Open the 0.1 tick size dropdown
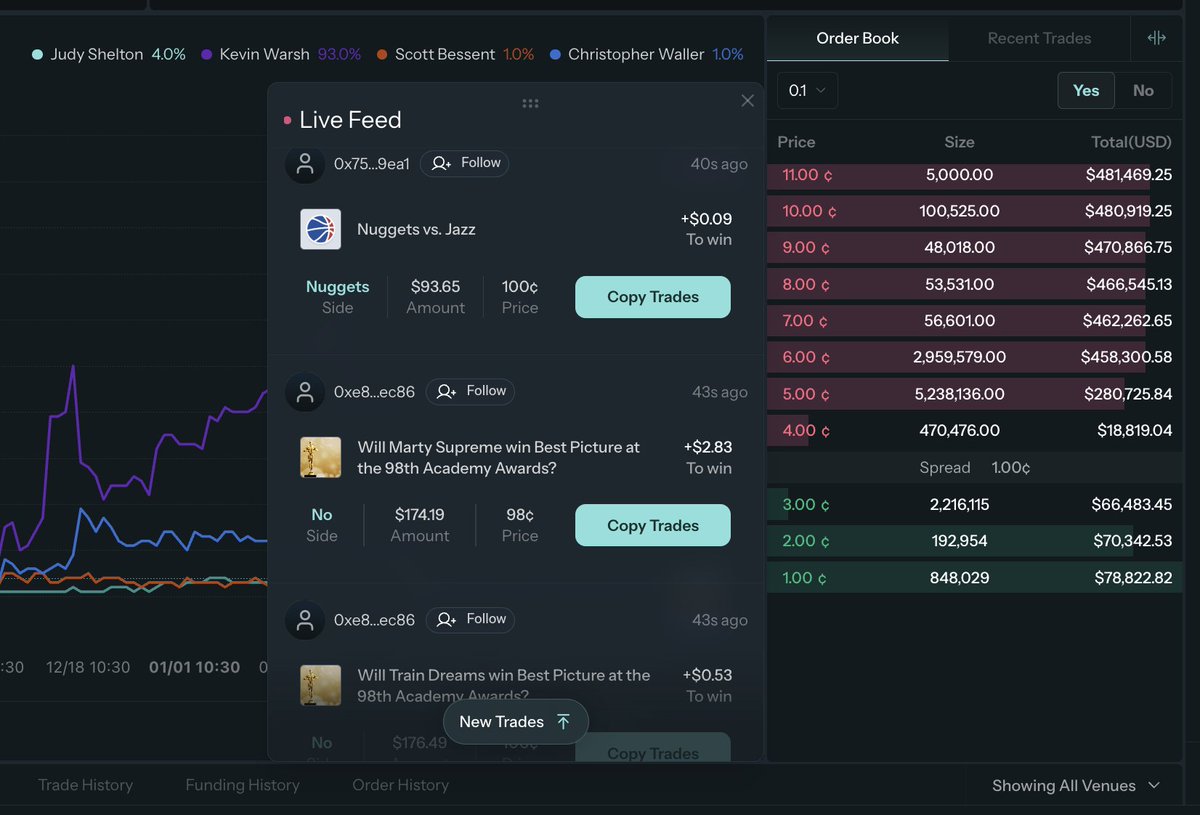Image resolution: width=1200 pixels, height=815 pixels. [x=806, y=89]
